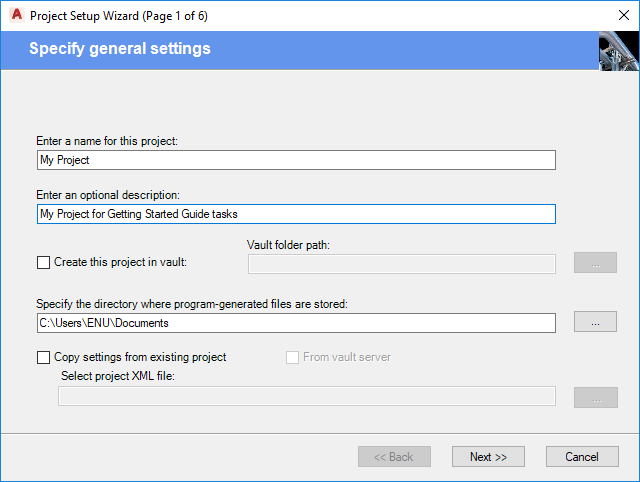Go back with the << Back button
640x482 pixels.
pyautogui.click(x=394, y=457)
